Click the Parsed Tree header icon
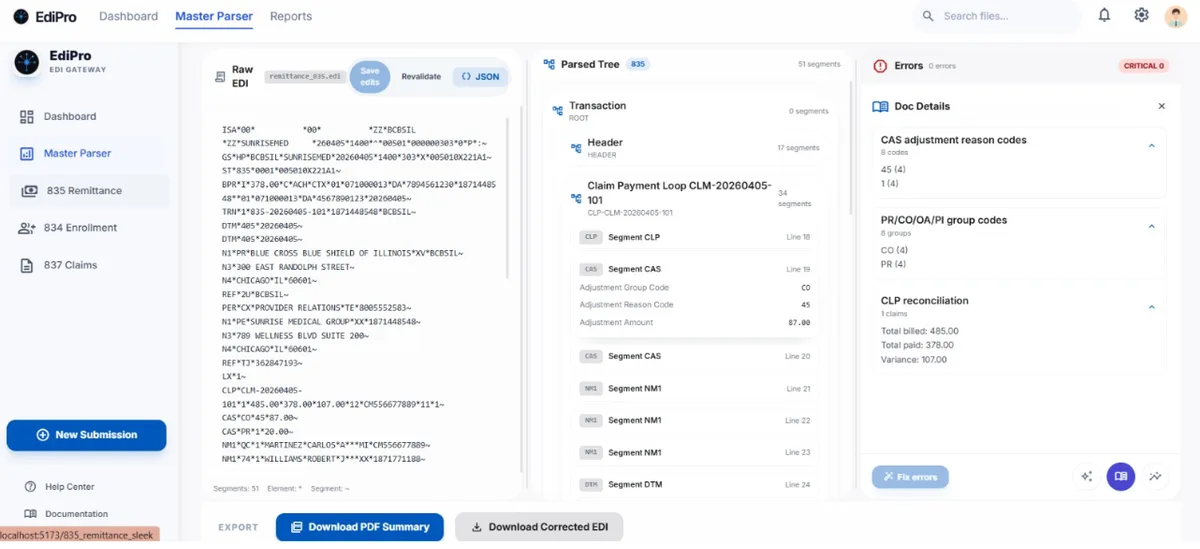The width and height of the screenshot is (1200, 549). [549, 64]
